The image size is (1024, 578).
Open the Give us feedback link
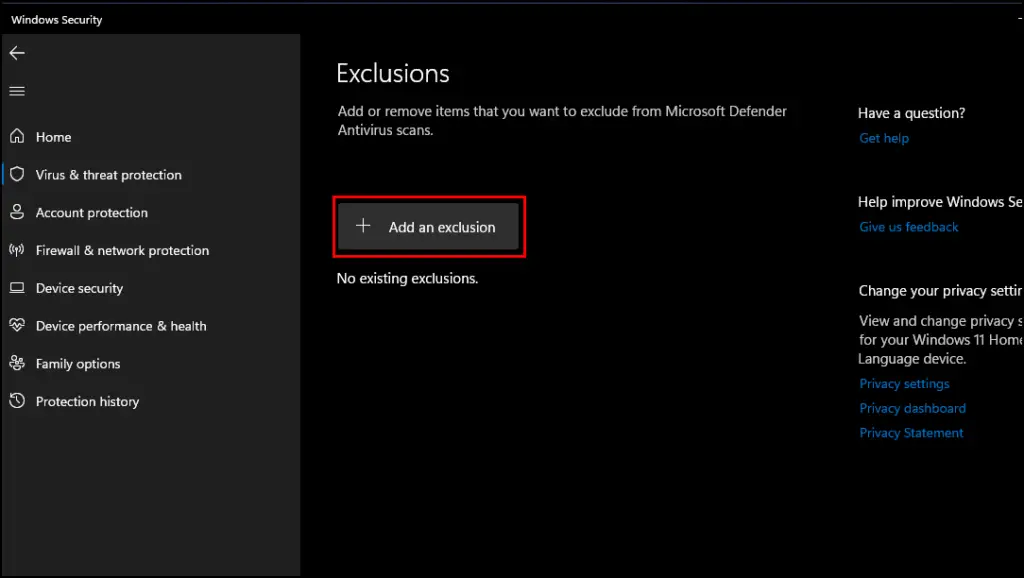[x=908, y=227]
